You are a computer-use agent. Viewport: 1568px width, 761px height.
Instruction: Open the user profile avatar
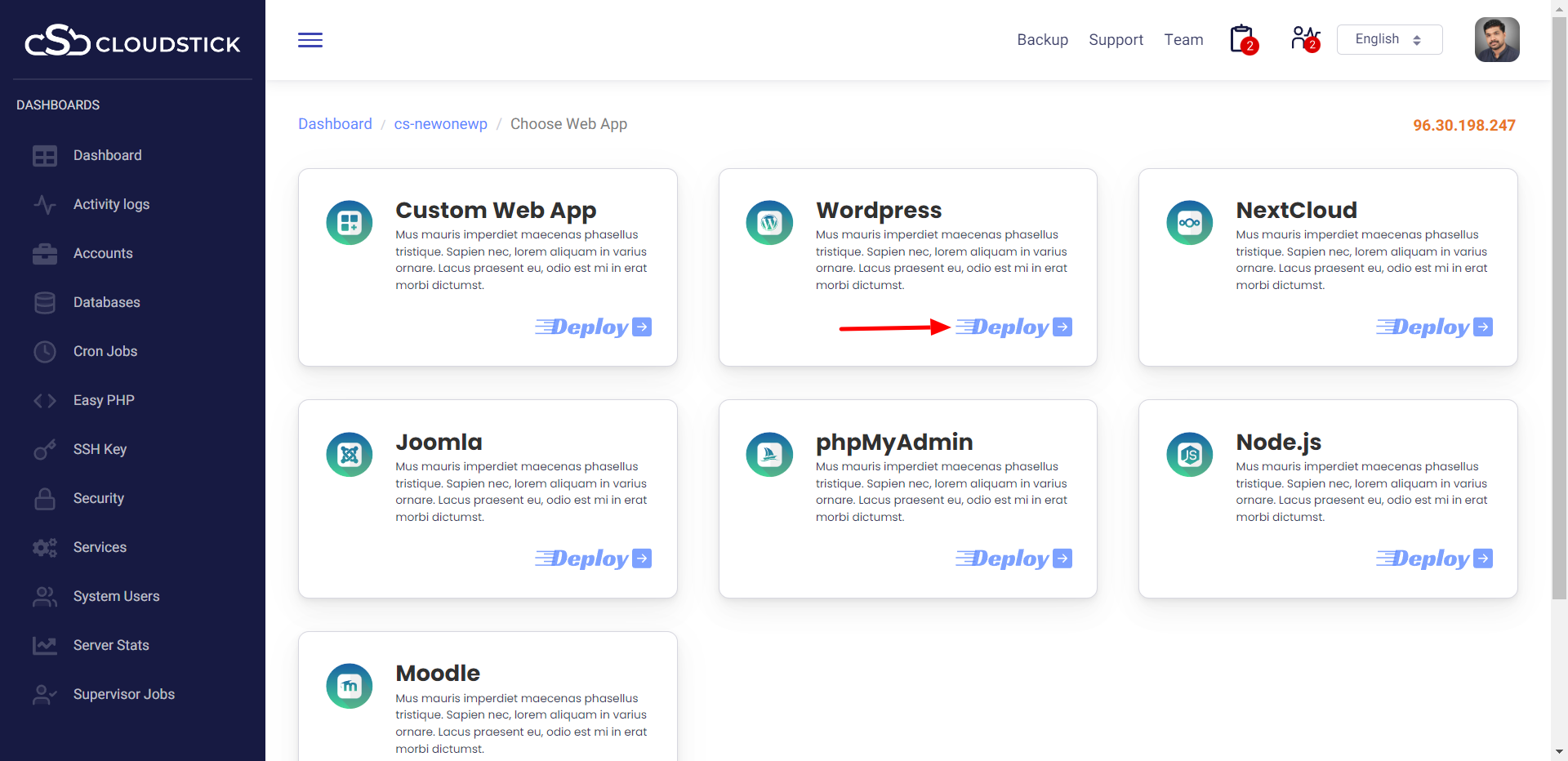[1496, 39]
